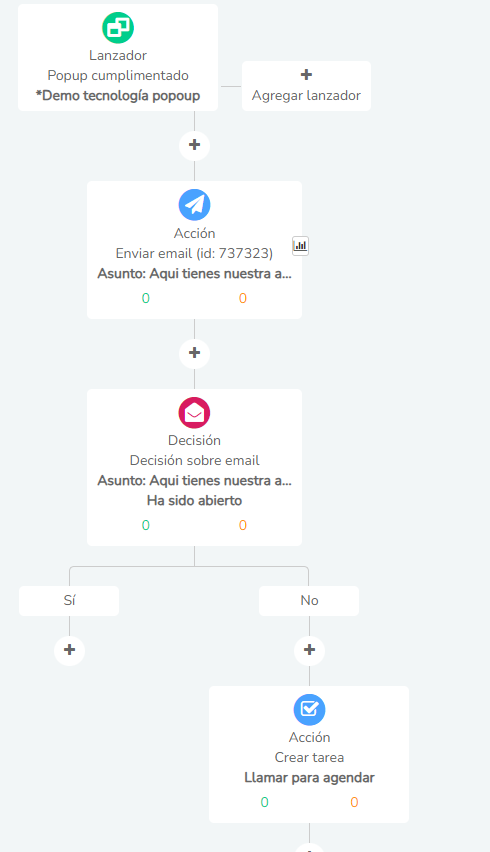
Task: Select the No branch label
Action: 309,601
